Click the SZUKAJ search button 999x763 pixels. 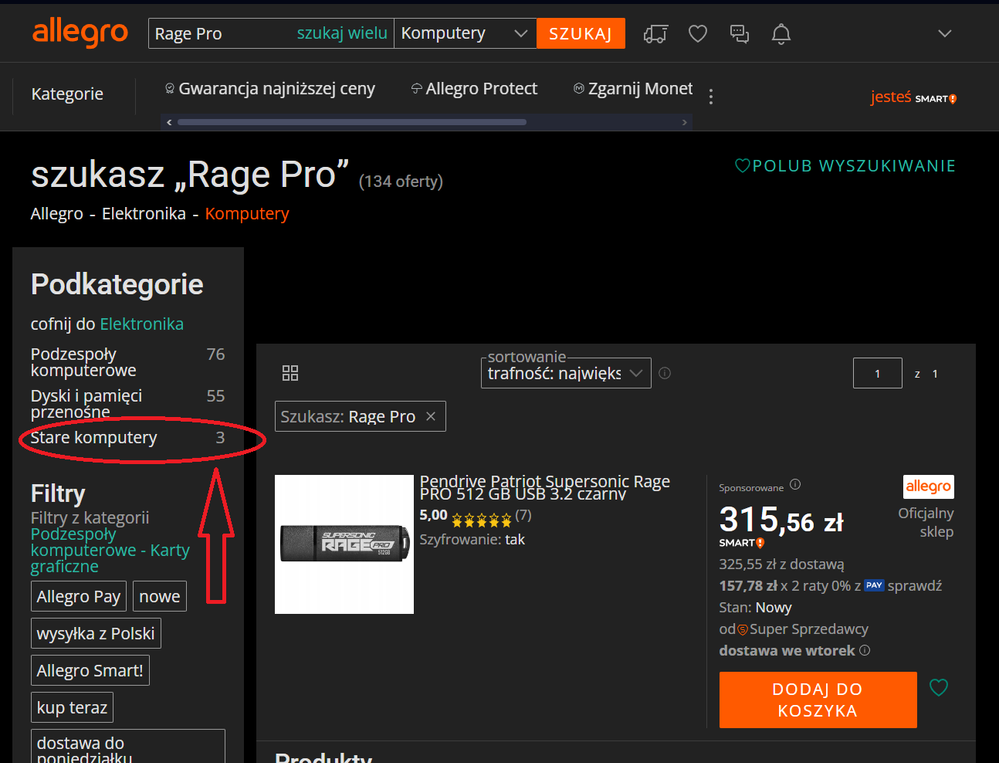(x=580, y=33)
